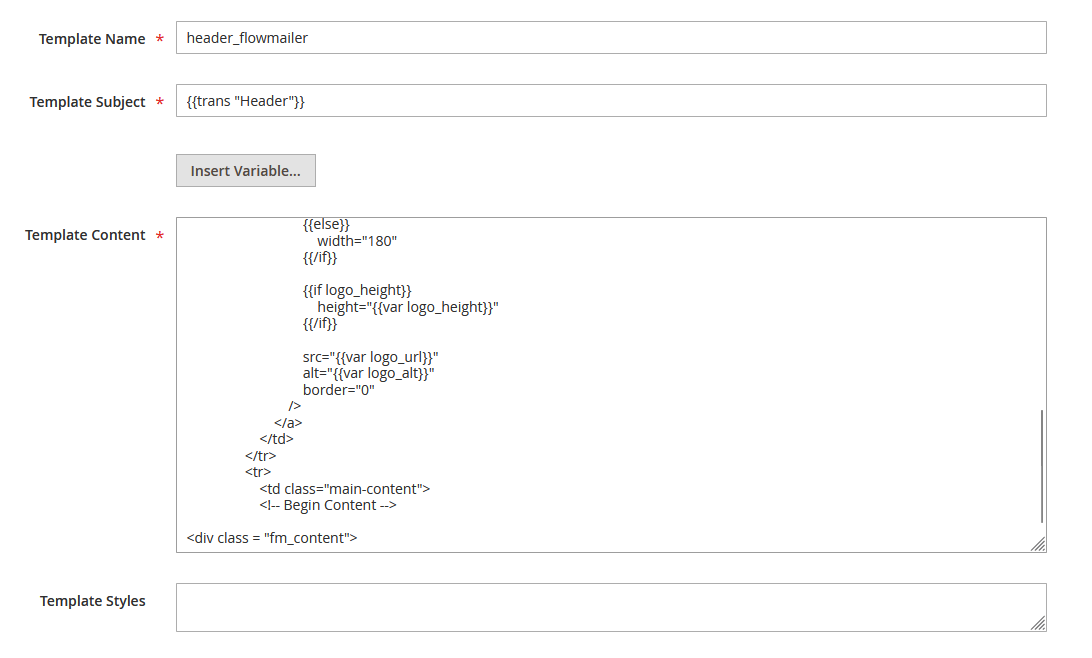1092x658 pixels.
Task: Click the Template Styles label
Action: click(x=93, y=601)
